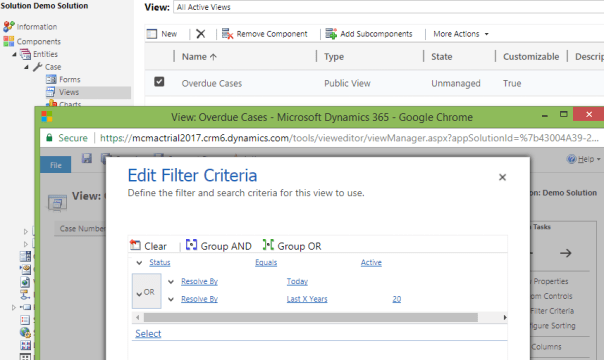
Task: Click the Equals operator link
Action: 266,263
